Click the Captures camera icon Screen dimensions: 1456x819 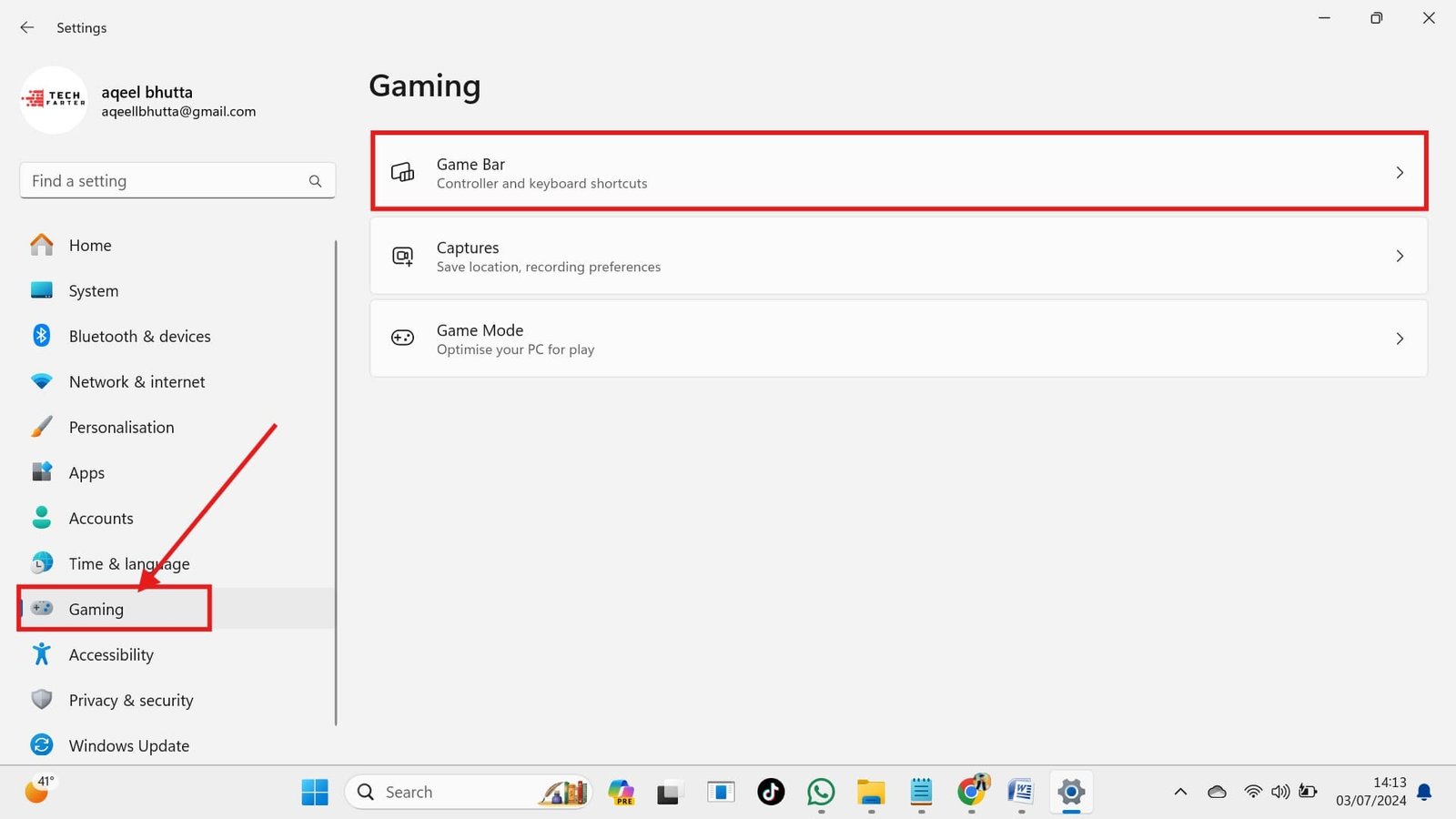[402, 256]
